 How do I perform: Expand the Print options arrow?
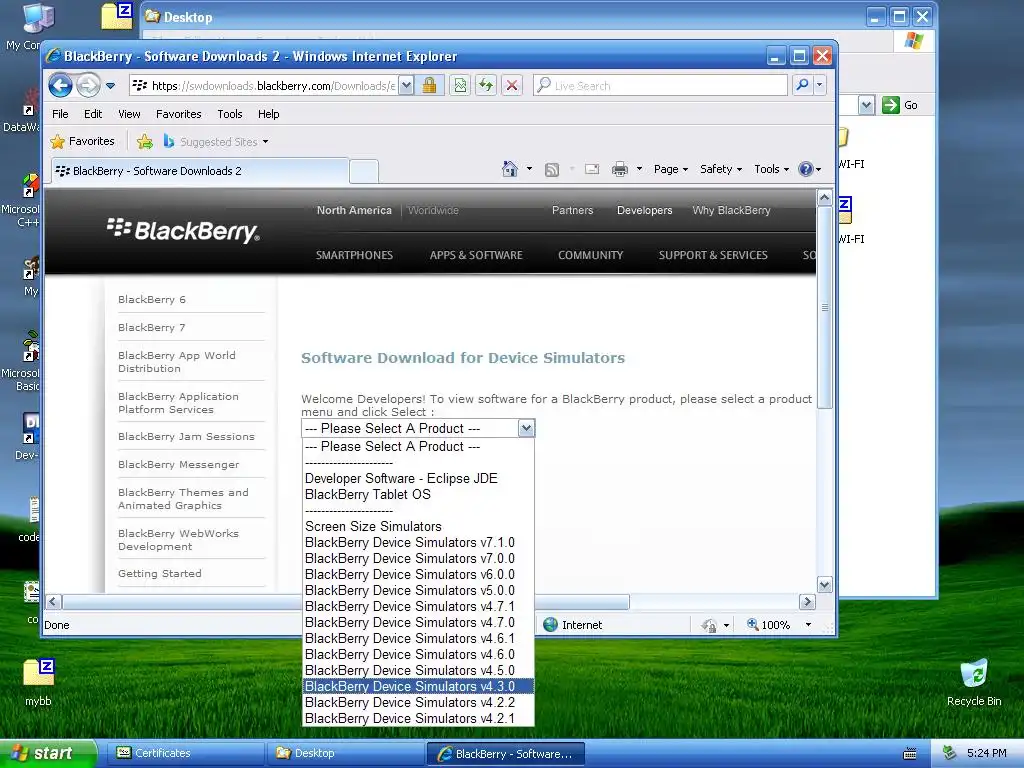(639, 169)
